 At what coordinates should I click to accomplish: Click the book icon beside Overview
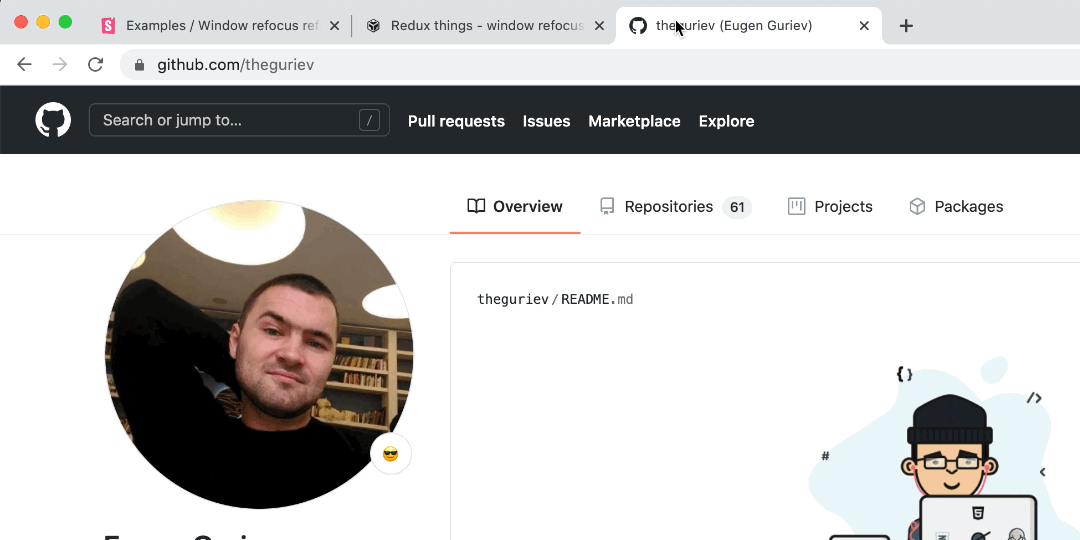coord(476,206)
